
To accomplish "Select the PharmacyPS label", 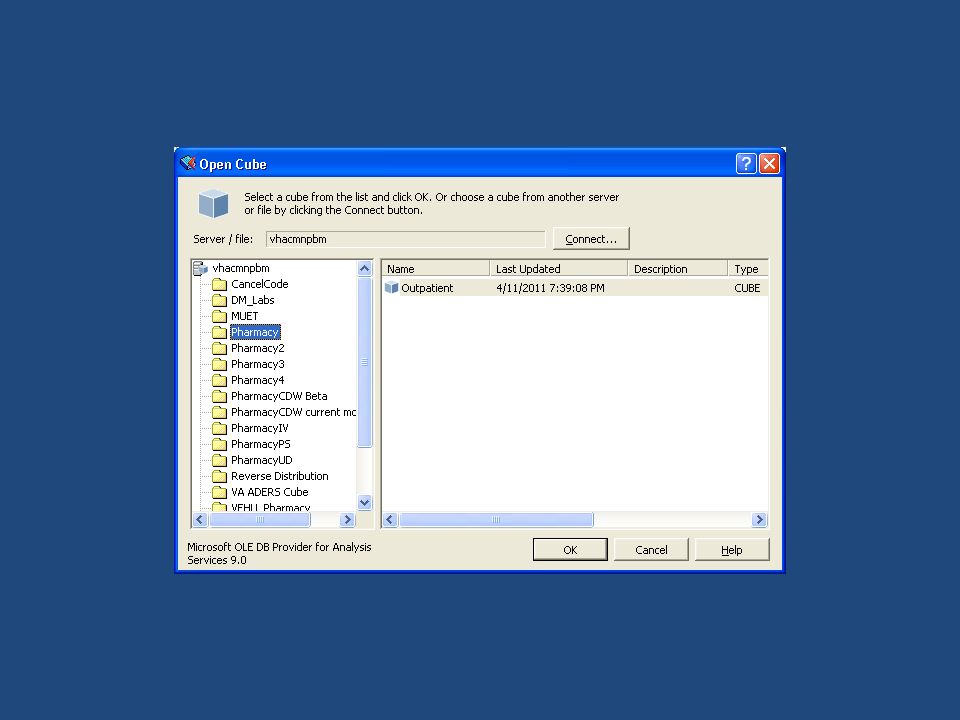I will pyautogui.click(x=261, y=444).
